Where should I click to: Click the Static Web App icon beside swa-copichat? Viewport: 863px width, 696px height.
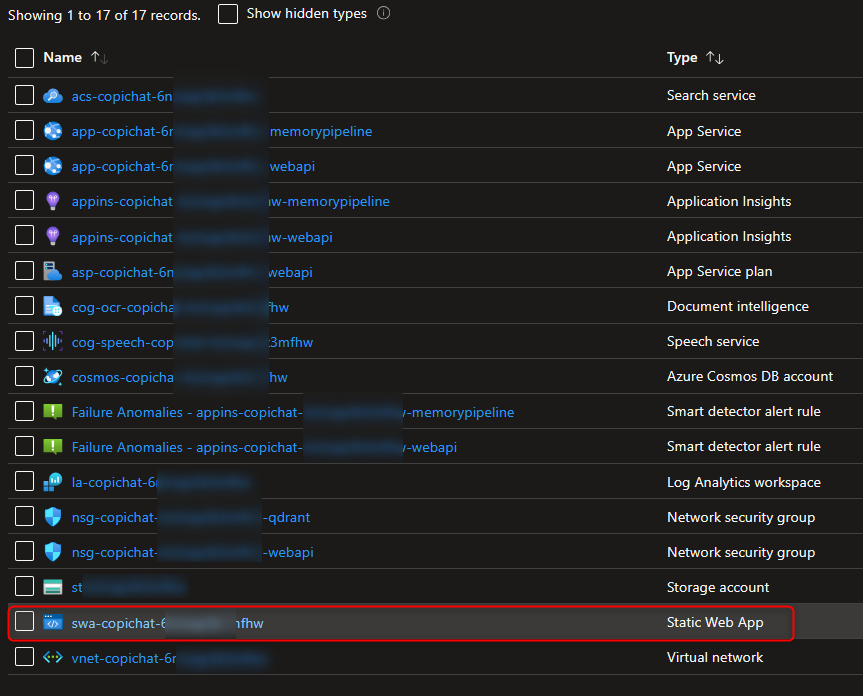click(x=53, y=622)
